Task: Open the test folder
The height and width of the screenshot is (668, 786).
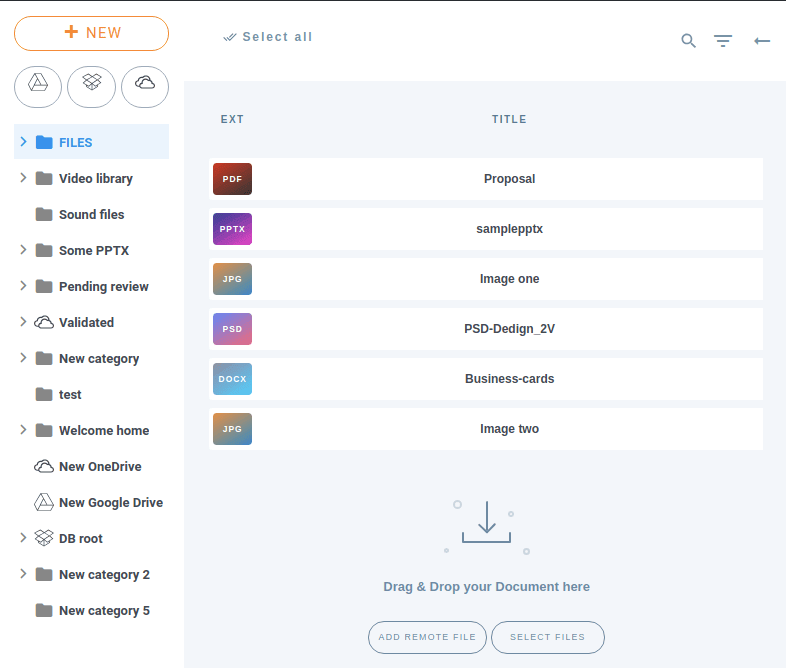Action: tap(70, 395)
